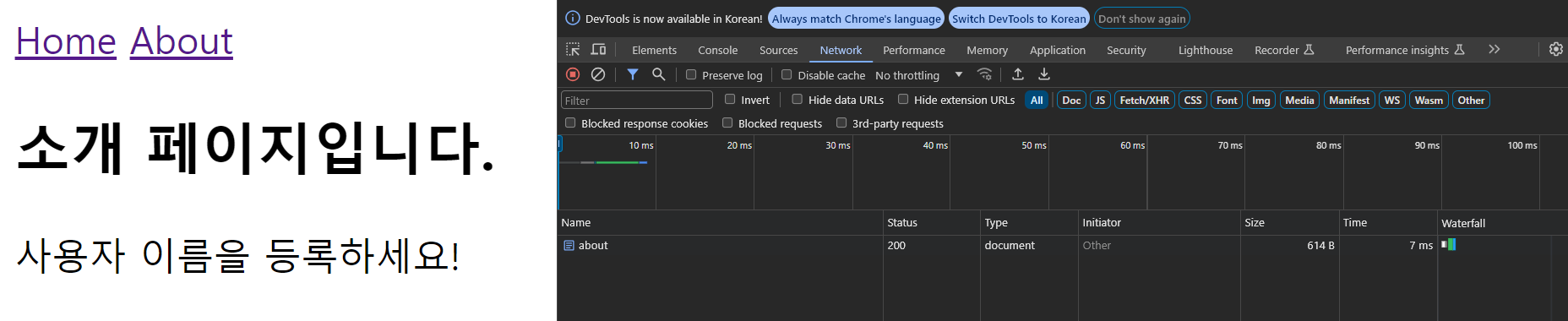Open the No throttling dropdown

point(919,75)
